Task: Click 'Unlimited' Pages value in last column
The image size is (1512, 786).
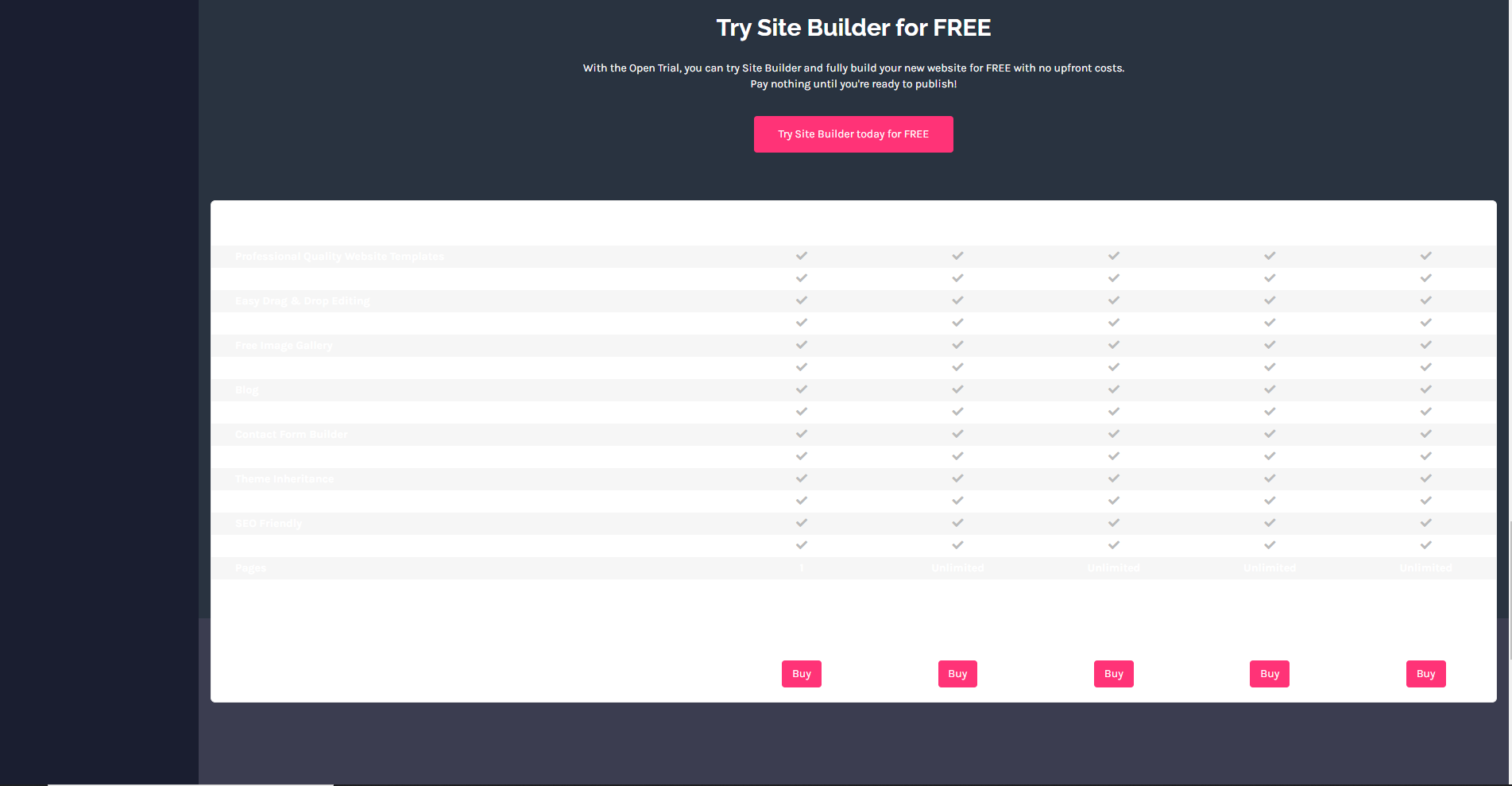Action: 1426,568
